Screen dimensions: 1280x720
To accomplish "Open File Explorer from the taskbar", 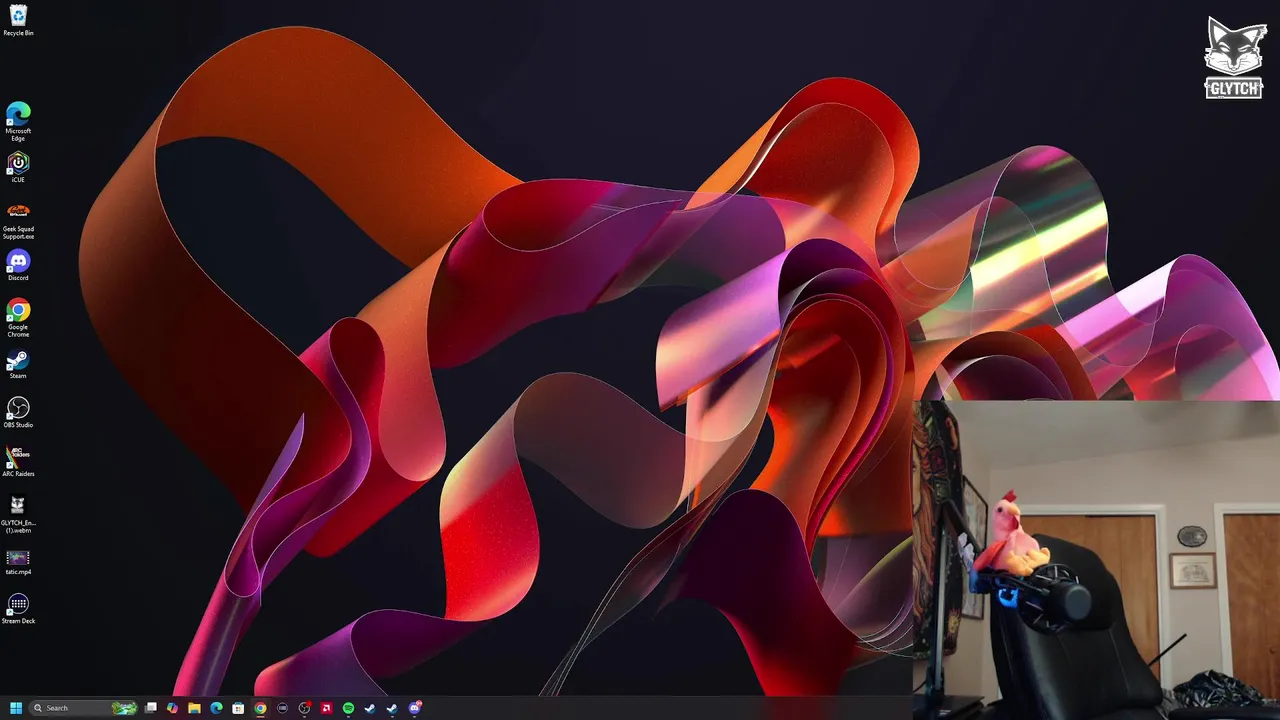I will click(194, 708).
